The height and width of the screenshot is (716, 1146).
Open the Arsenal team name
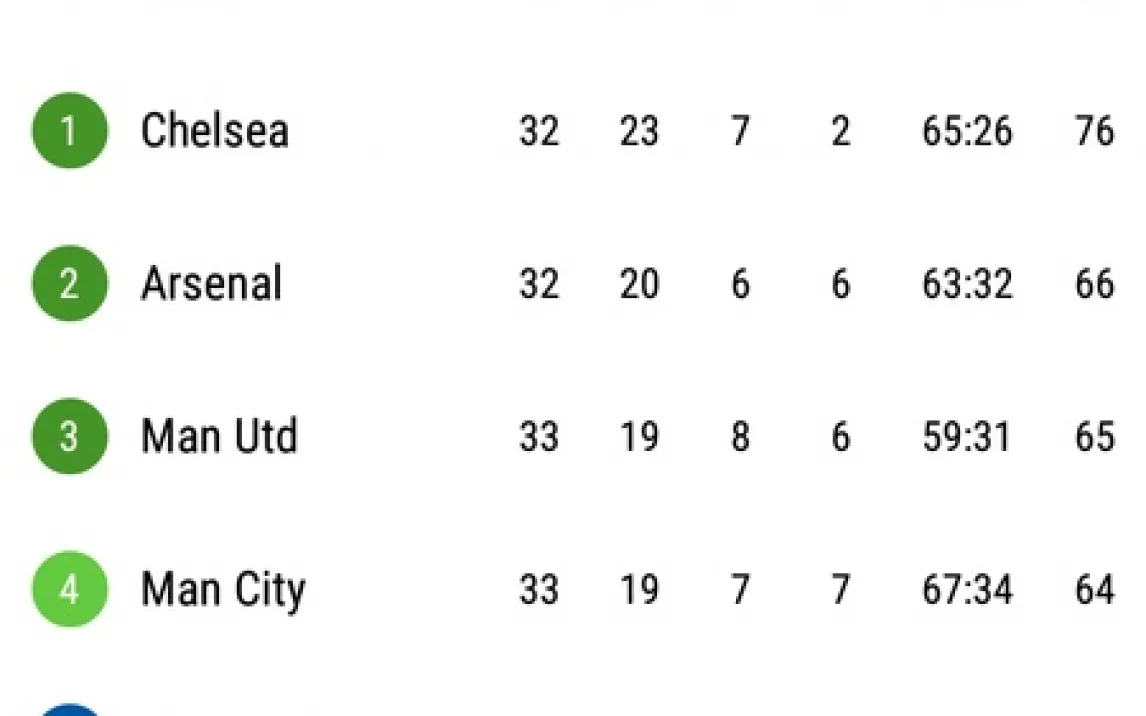click(x=211, y=284)
